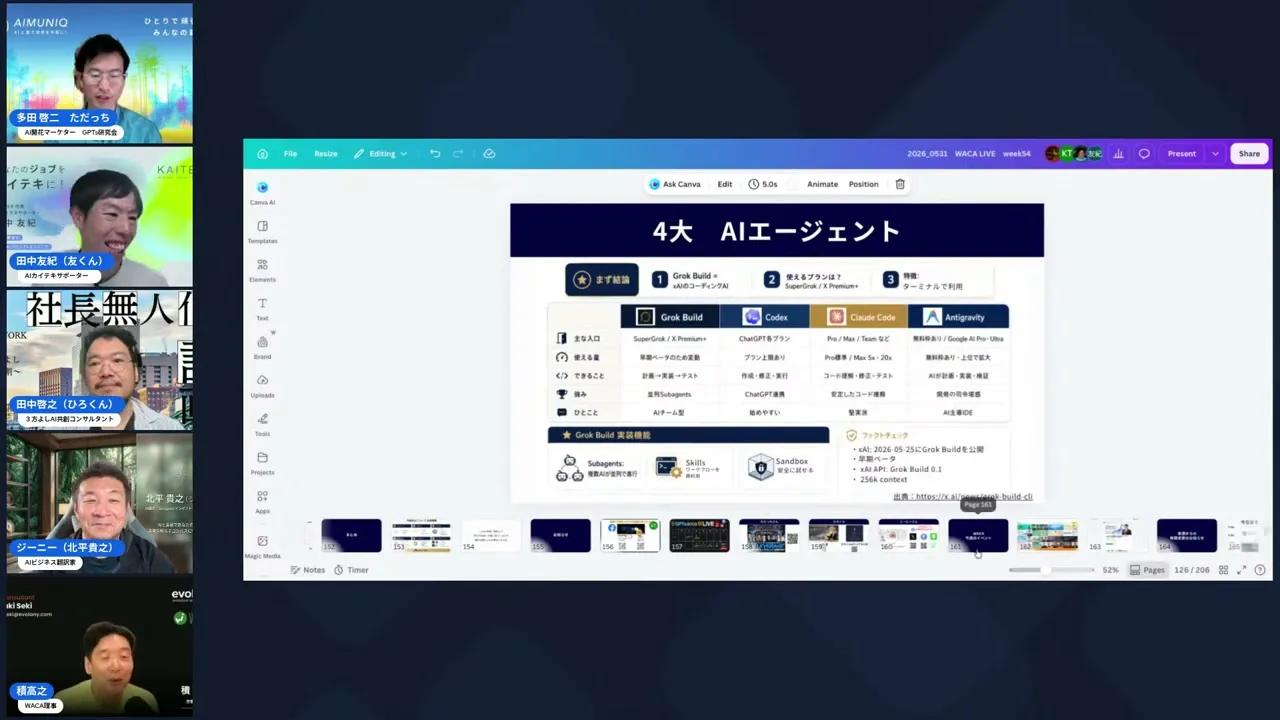Start presentation with Present button
The image size is (1280, 720).
1182,154
